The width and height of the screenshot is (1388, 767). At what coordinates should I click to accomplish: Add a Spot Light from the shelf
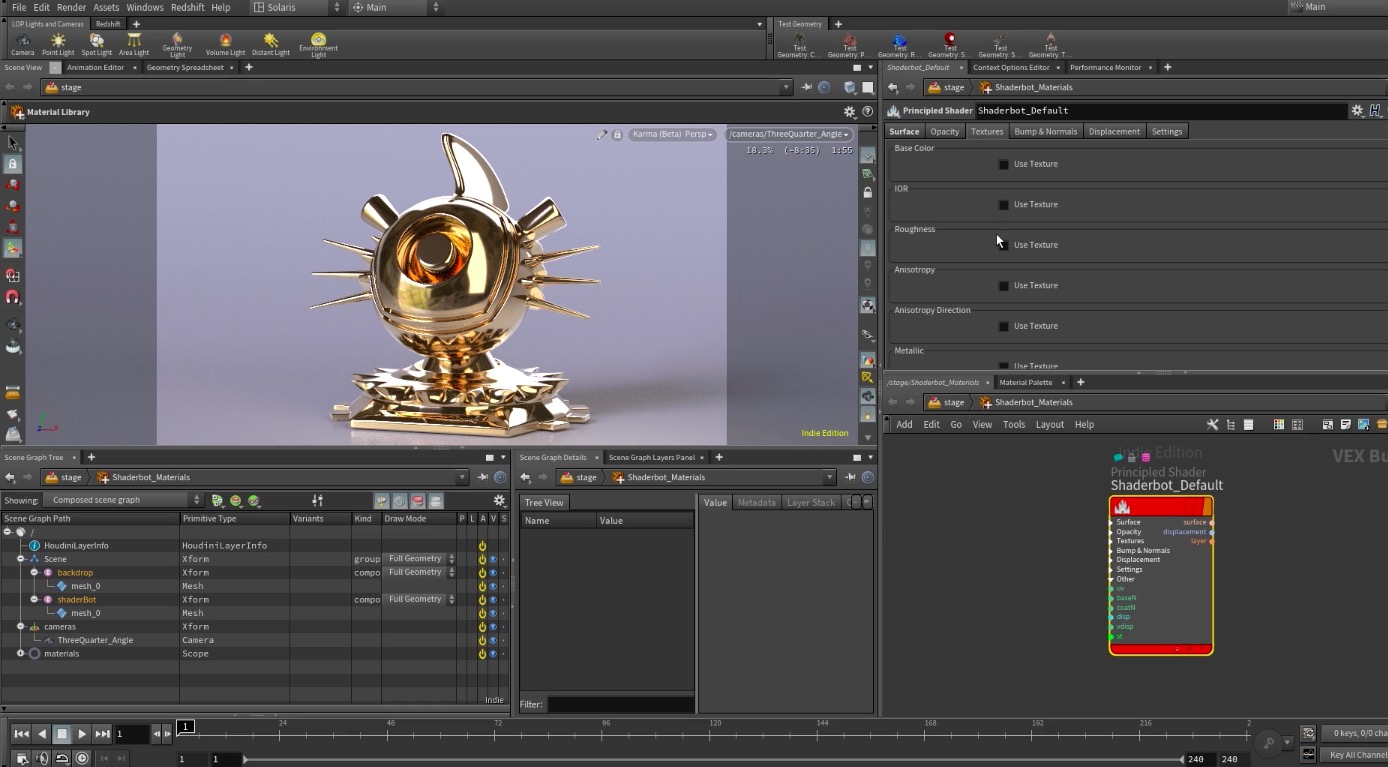pyautogui.click(x=97, y=44)
